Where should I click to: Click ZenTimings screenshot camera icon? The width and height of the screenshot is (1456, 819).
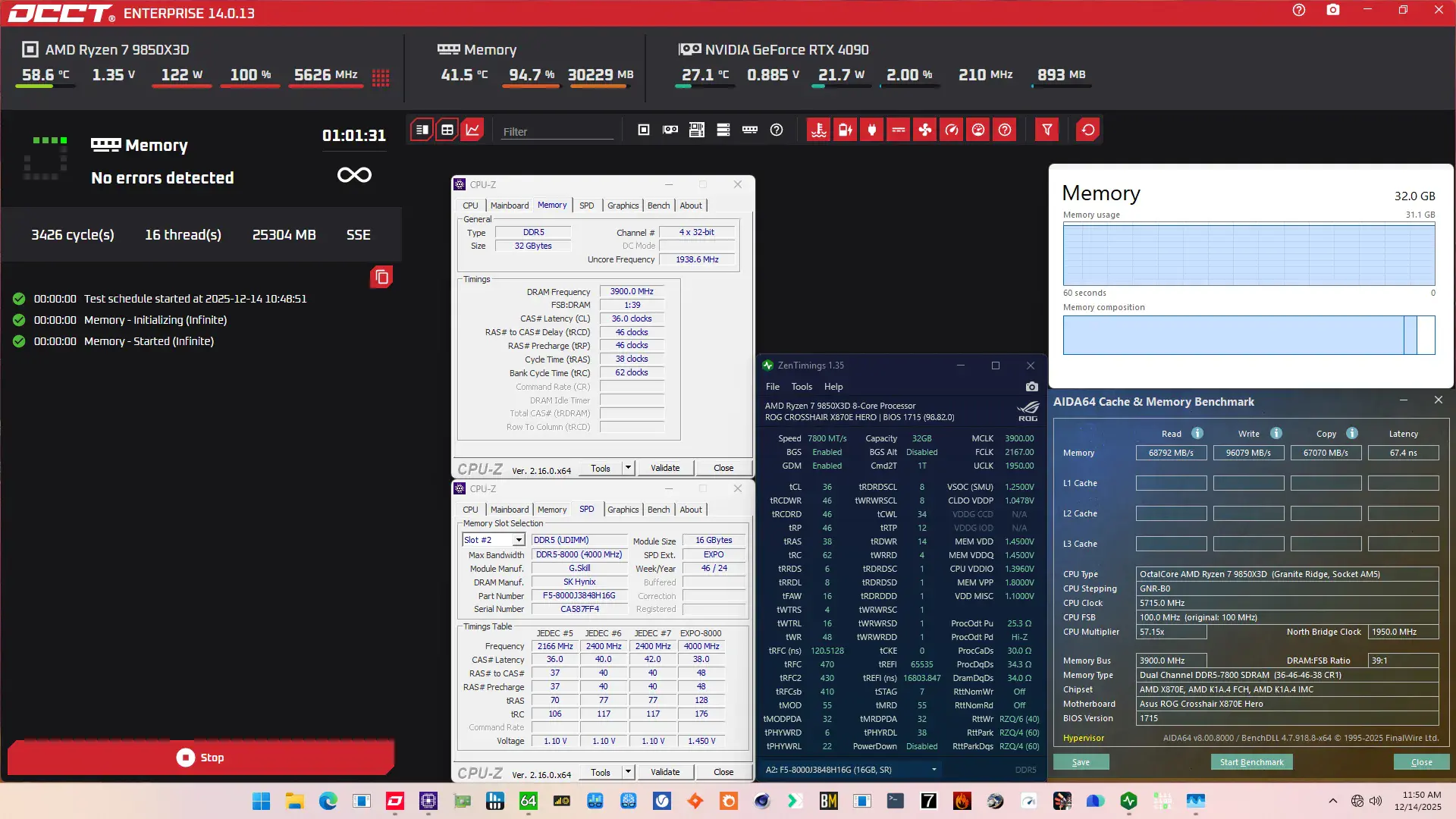tap(1031, 387)
